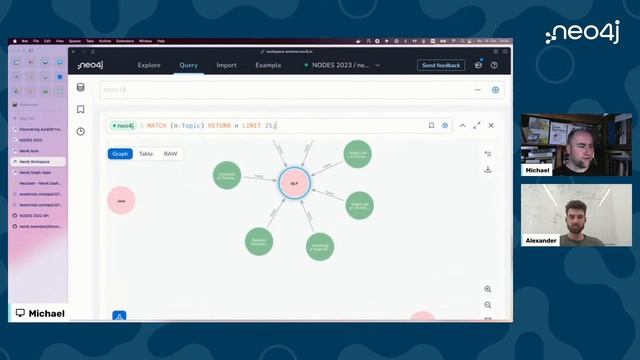Image resolution: width=640 pixels, height=360 pixels.
Task: Click the green node at the graph's lower left
Action: pos(259,242)
